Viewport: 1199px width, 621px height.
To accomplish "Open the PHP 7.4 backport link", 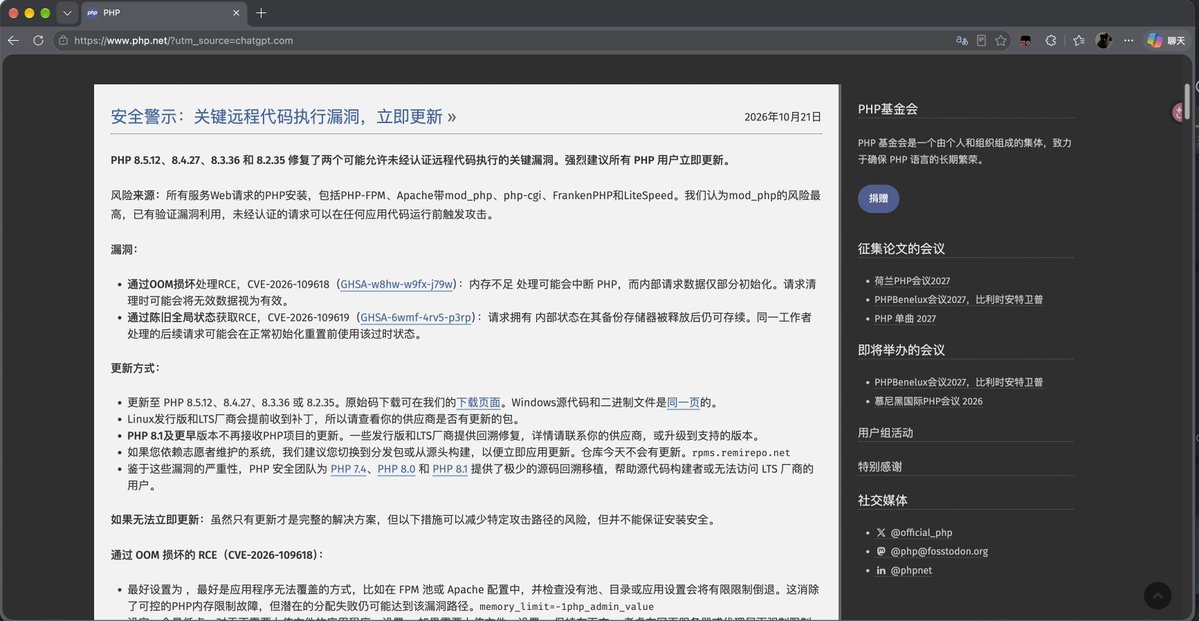I will pos(349,469).
